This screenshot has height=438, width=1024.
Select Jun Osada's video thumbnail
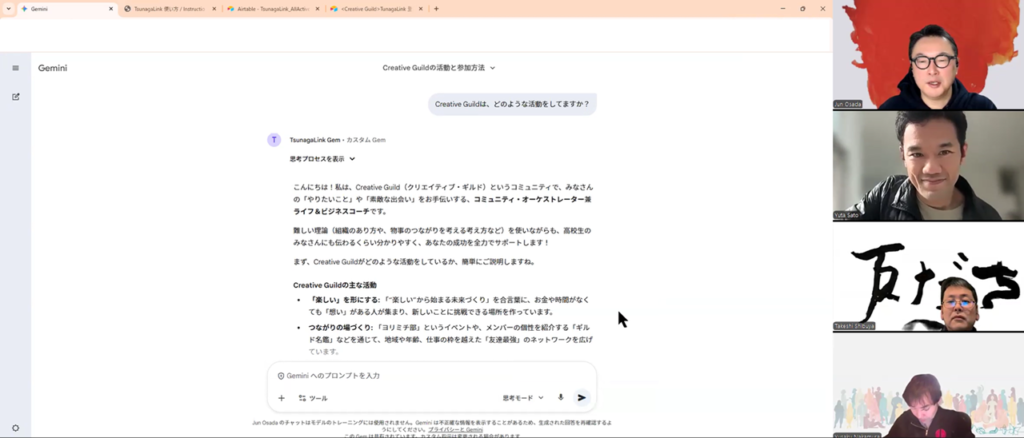point(928,55)
